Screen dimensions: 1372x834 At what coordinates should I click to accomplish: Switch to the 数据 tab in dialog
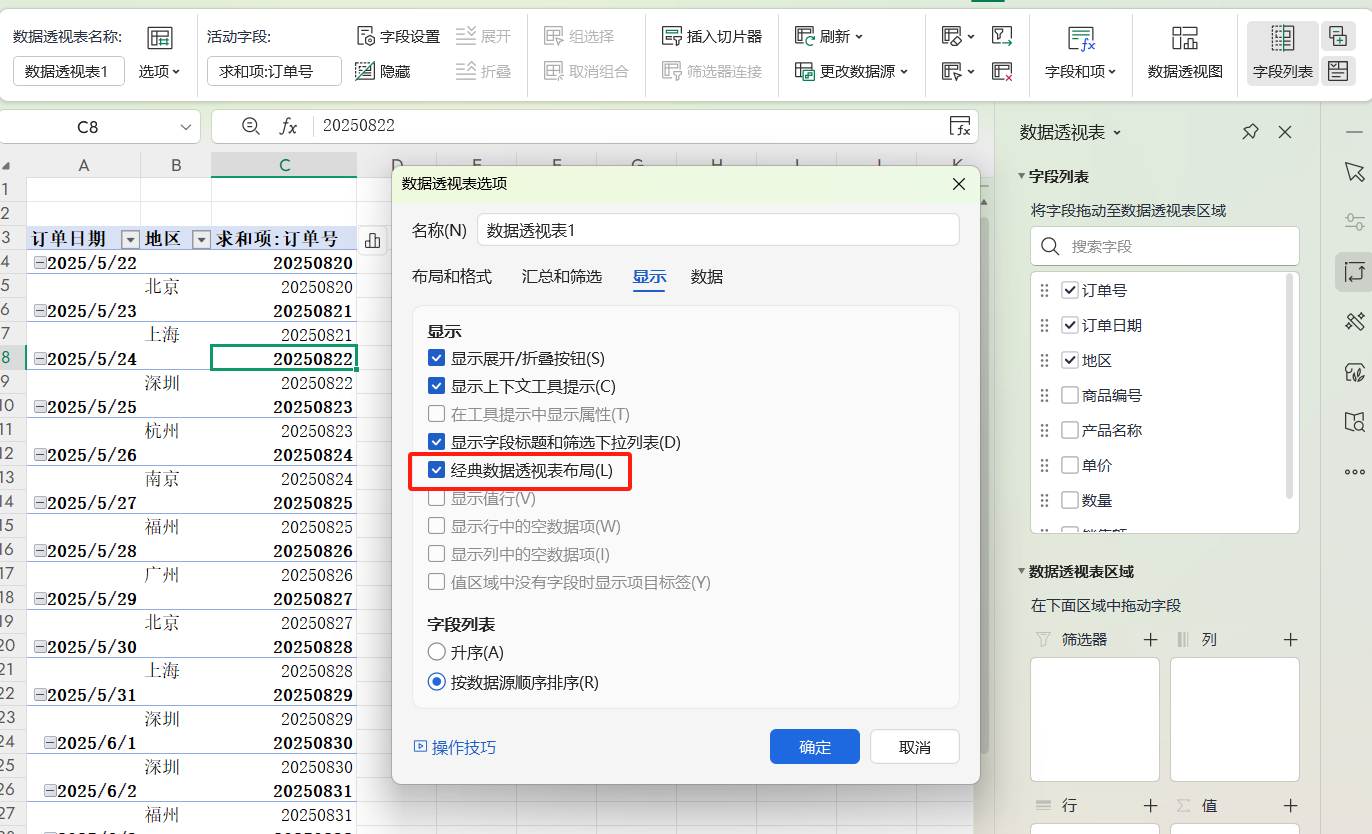pyautogui.click(x=706, y=277)
